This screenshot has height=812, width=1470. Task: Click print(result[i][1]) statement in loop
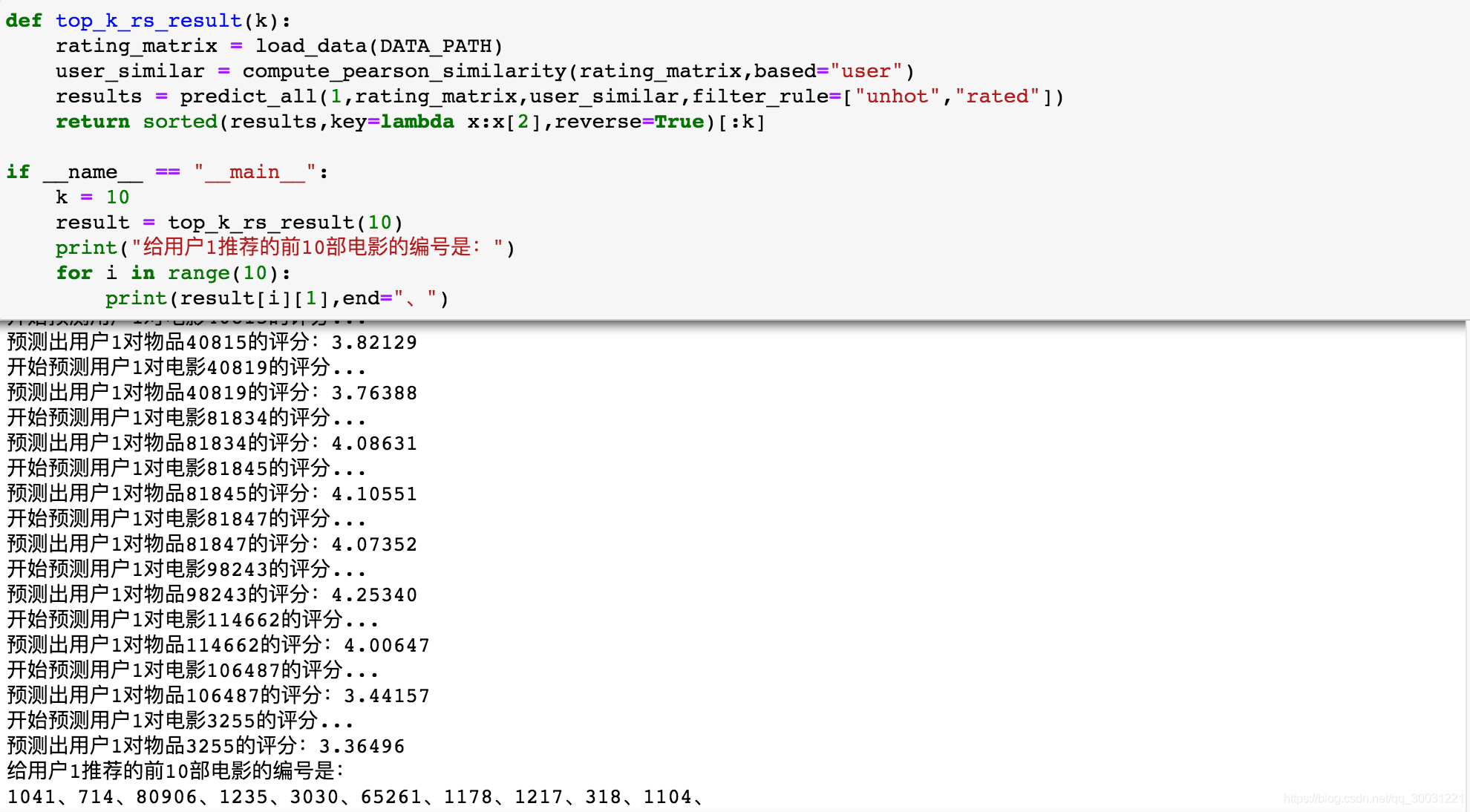[276, 298]
